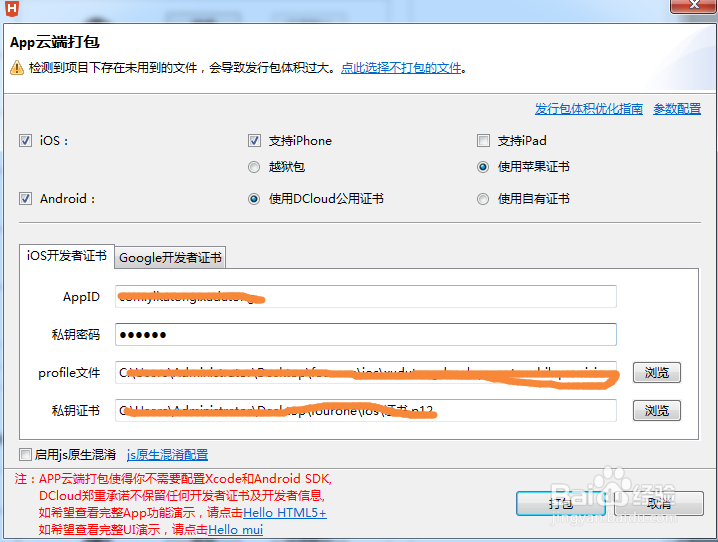Focus the AppID input field

tap(366, 297)
